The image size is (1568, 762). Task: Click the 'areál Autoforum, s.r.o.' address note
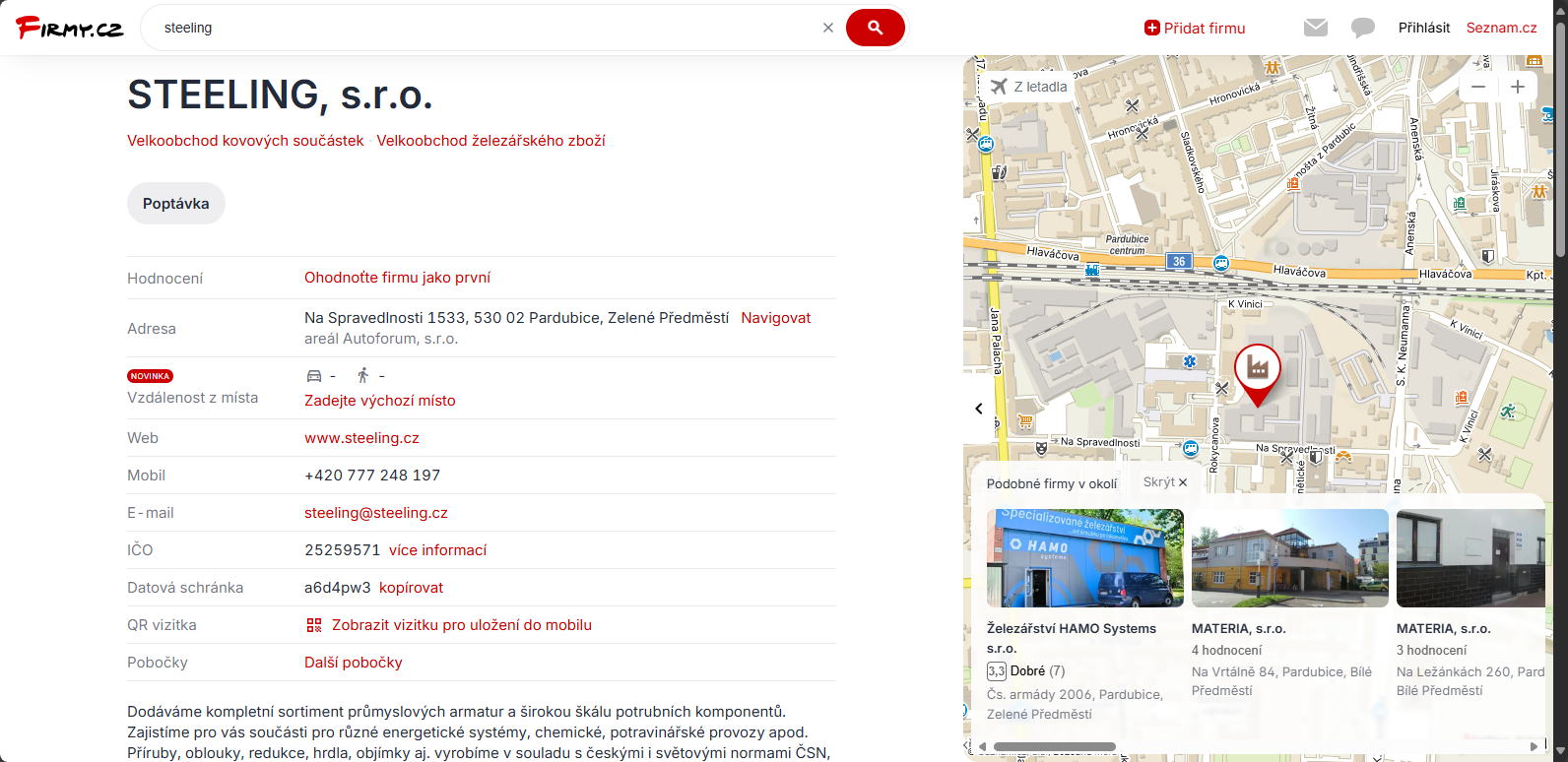(x=381, y=339)
